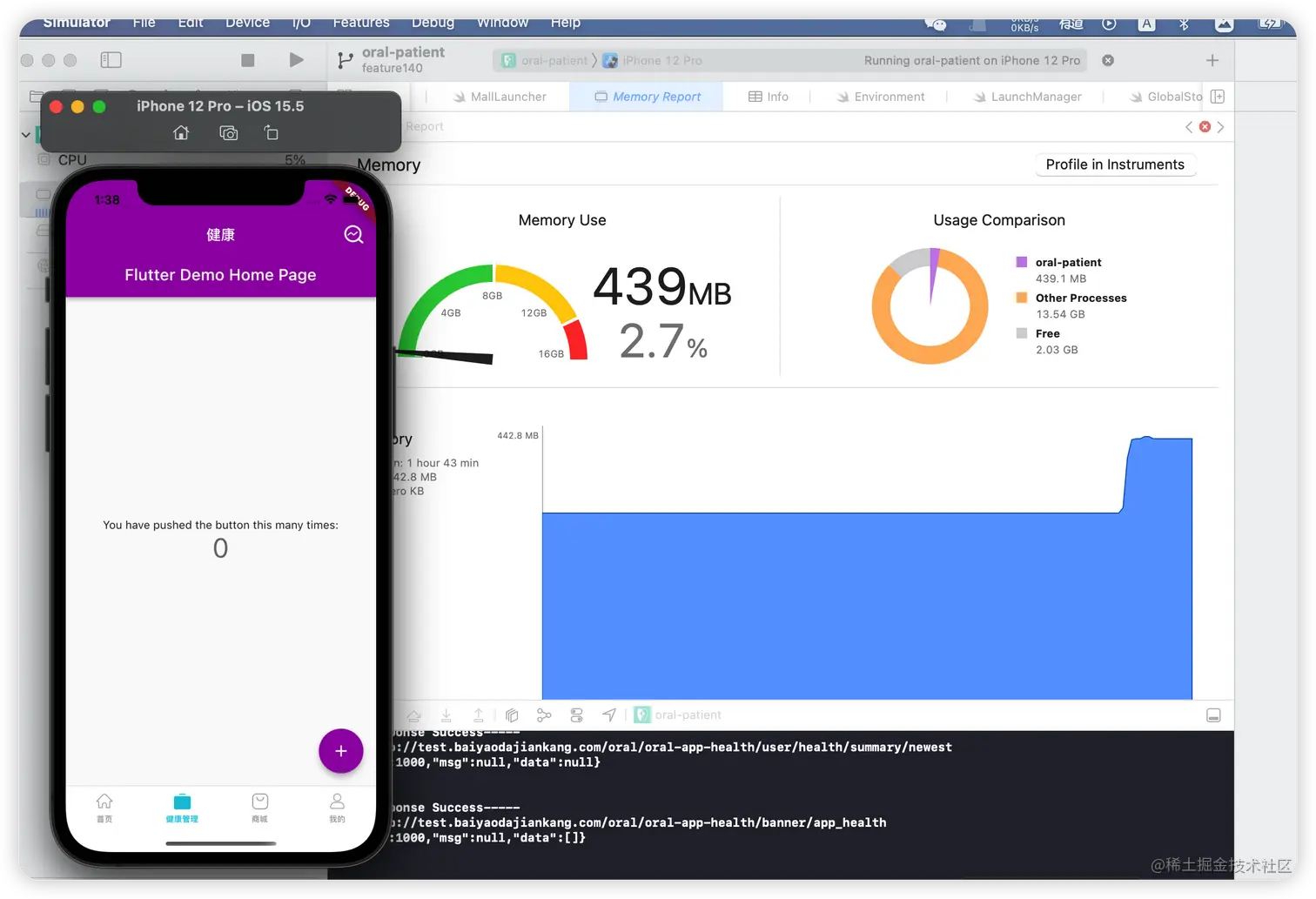Open the Environment editor tab
Image resolution: width=1316 pixels, height=899 pixels.
pyautogui.click(x=881, y=97)
